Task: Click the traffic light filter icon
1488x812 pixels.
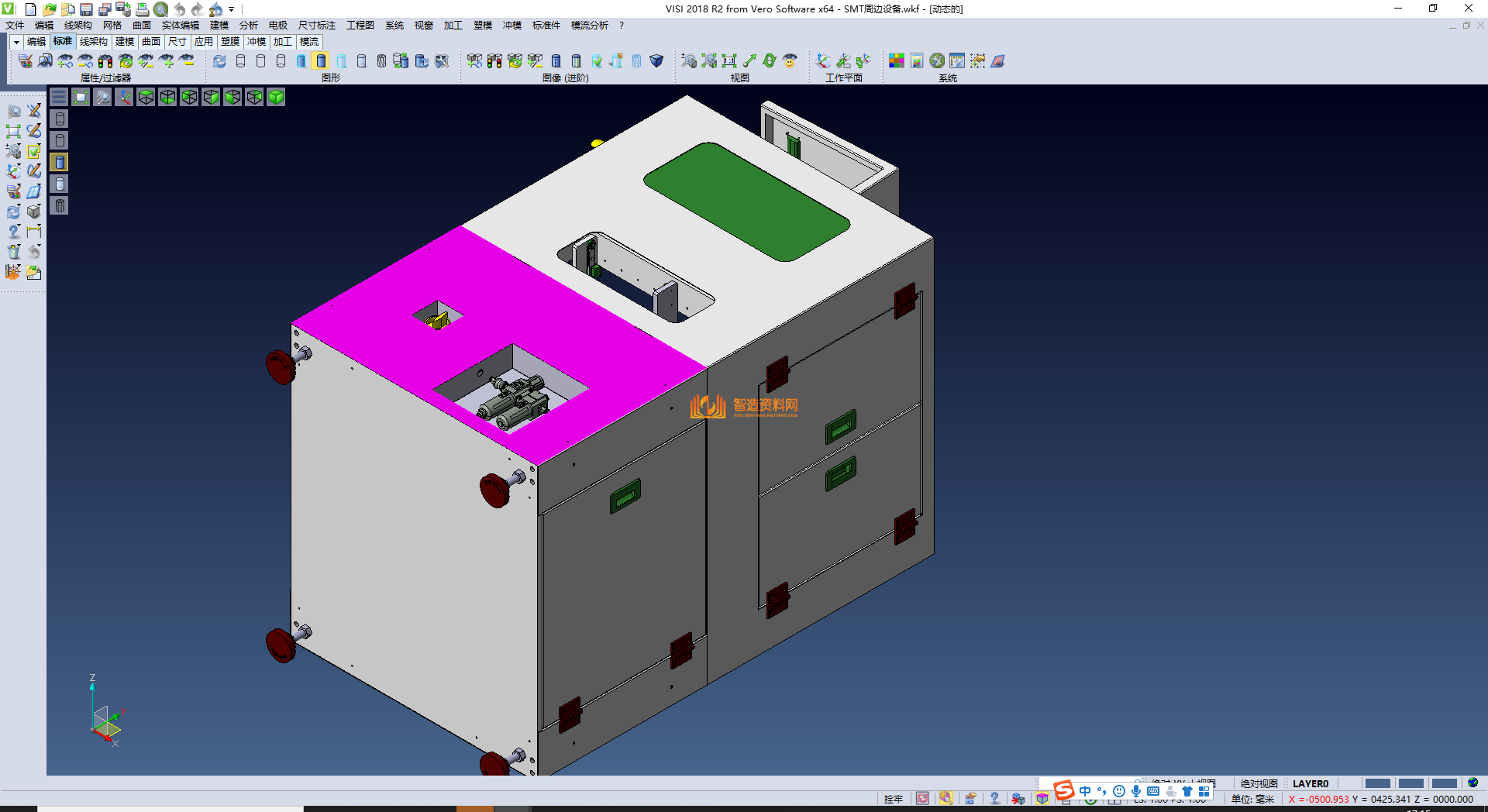Action: (x=105, y=61)
